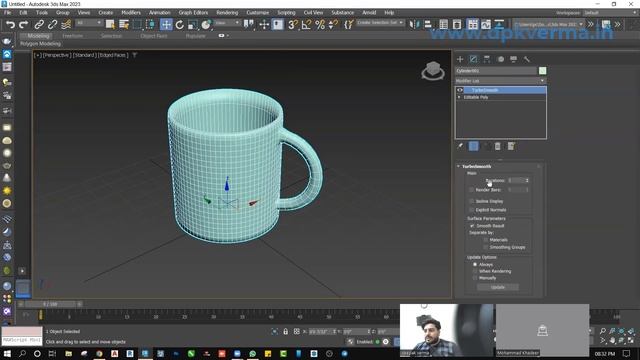Open the Modifier List dropdown
This screenshot has height=360, width=640.
point(500,81)
